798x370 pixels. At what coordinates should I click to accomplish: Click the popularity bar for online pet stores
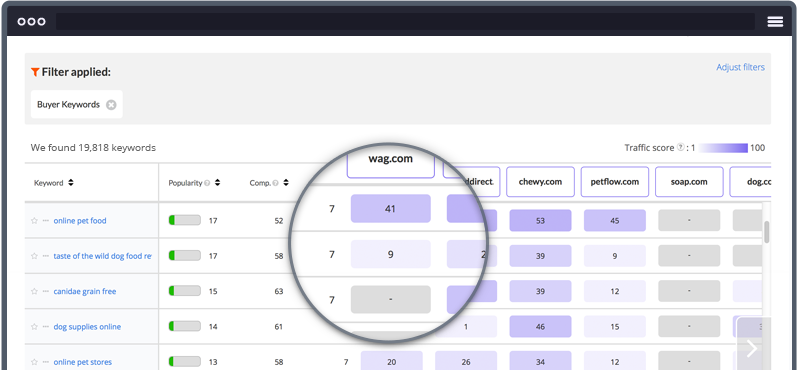coord(185,362)
